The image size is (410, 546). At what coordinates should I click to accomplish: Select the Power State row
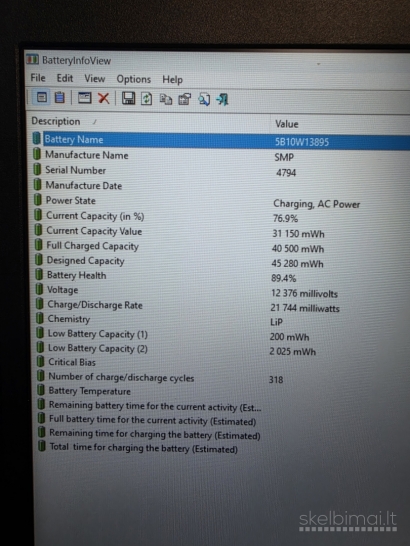(221, 201)
